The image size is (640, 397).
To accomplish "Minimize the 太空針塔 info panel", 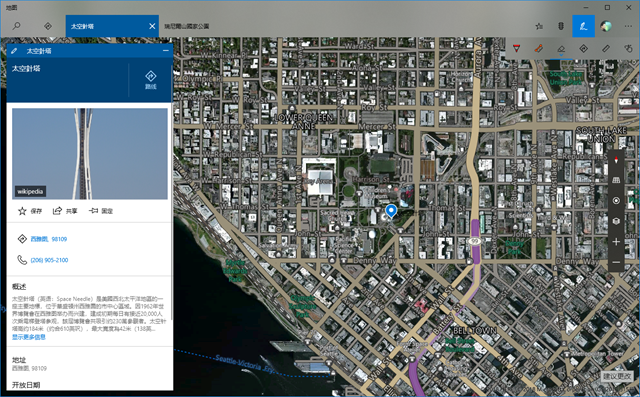I will (166, 51).
